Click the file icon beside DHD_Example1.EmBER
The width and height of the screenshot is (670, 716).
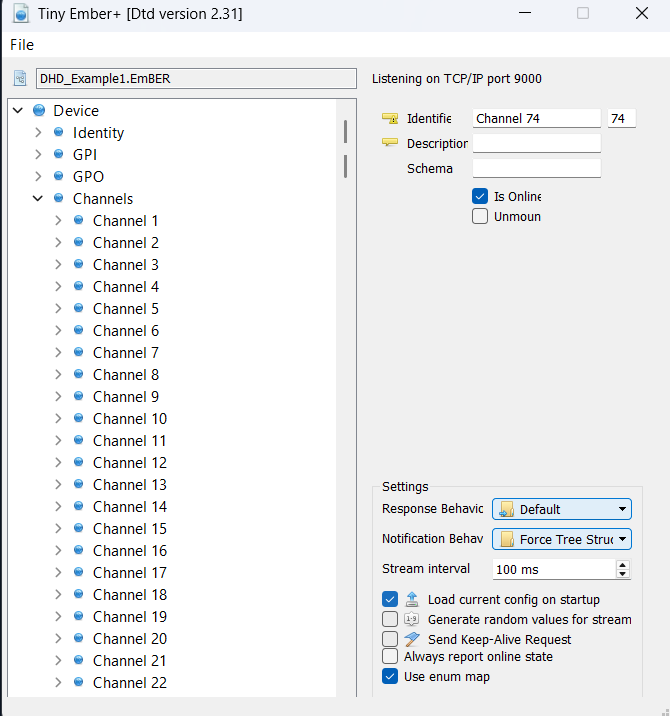(20, 78)
